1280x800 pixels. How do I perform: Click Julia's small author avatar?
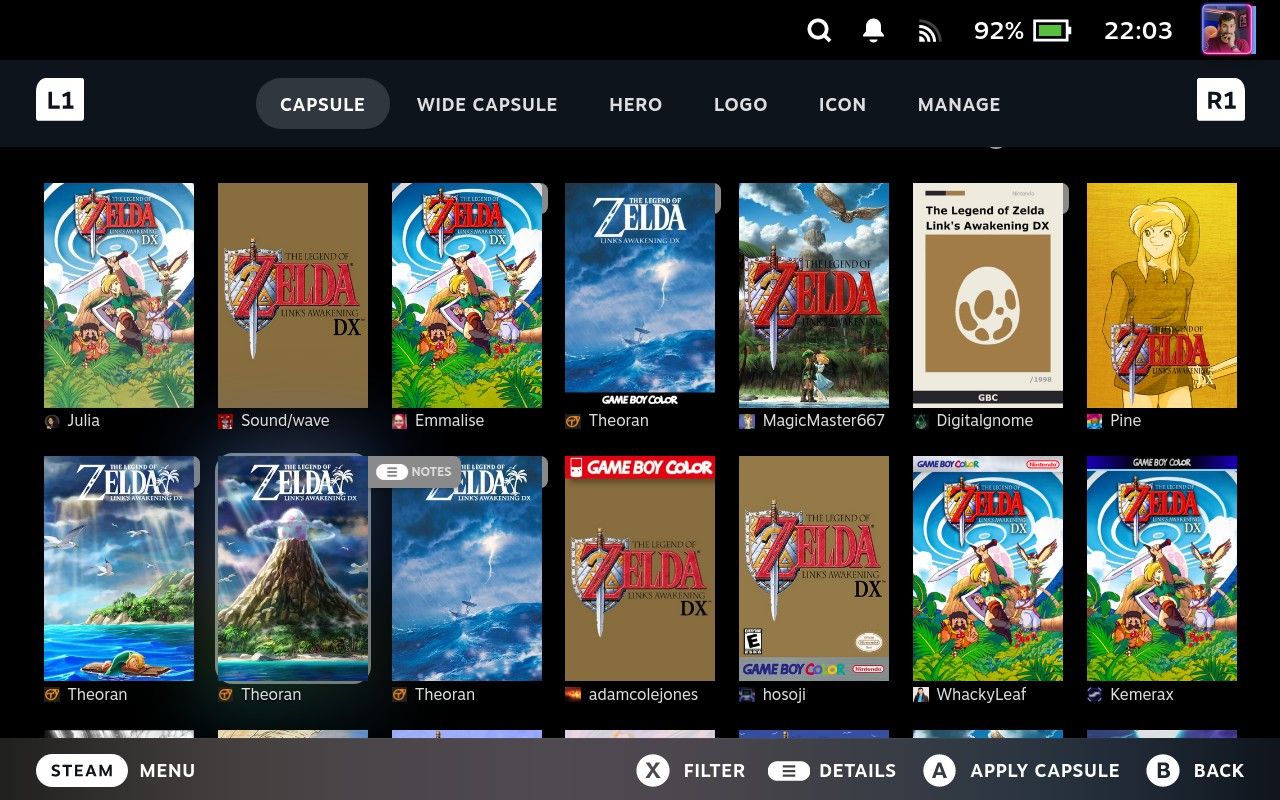pos(52,421)
